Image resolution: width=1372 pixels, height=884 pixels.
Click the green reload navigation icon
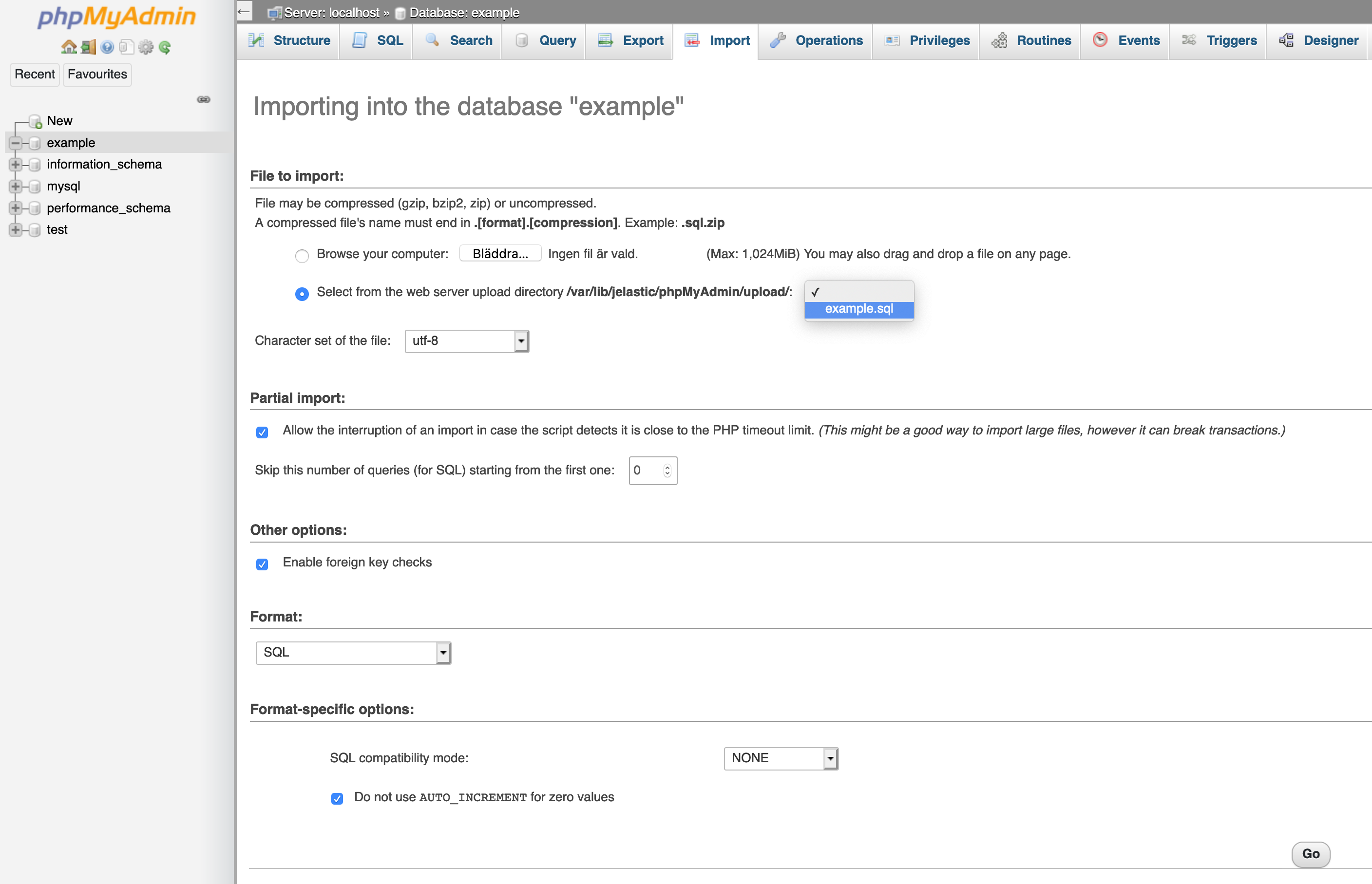click(165, 47)
